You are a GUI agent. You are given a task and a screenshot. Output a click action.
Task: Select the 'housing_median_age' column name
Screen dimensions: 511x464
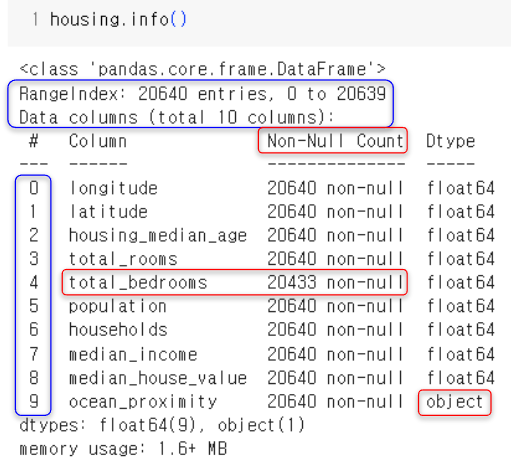(158, 236)
